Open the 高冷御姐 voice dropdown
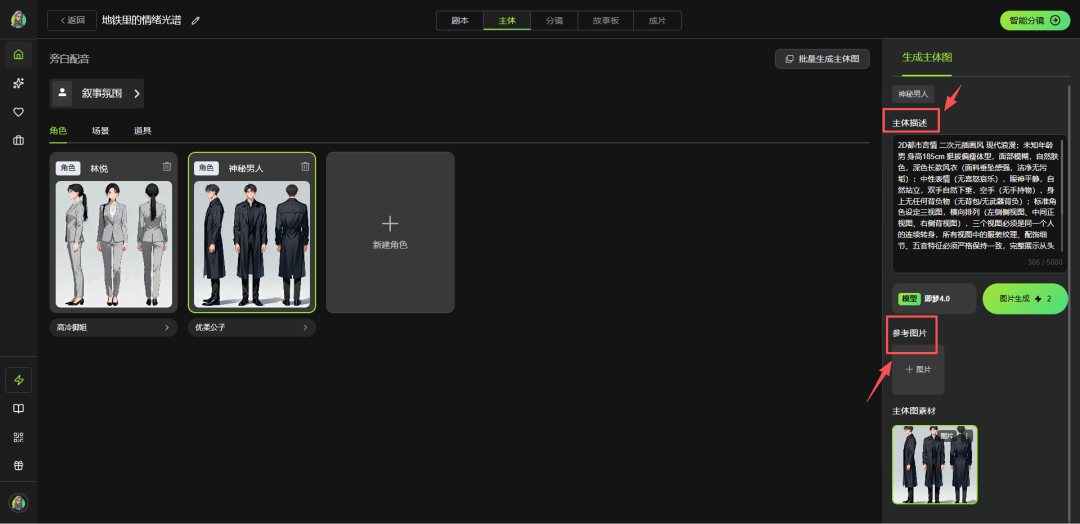The height and width of the screenshot is (524, 1080). pos(113,327)
